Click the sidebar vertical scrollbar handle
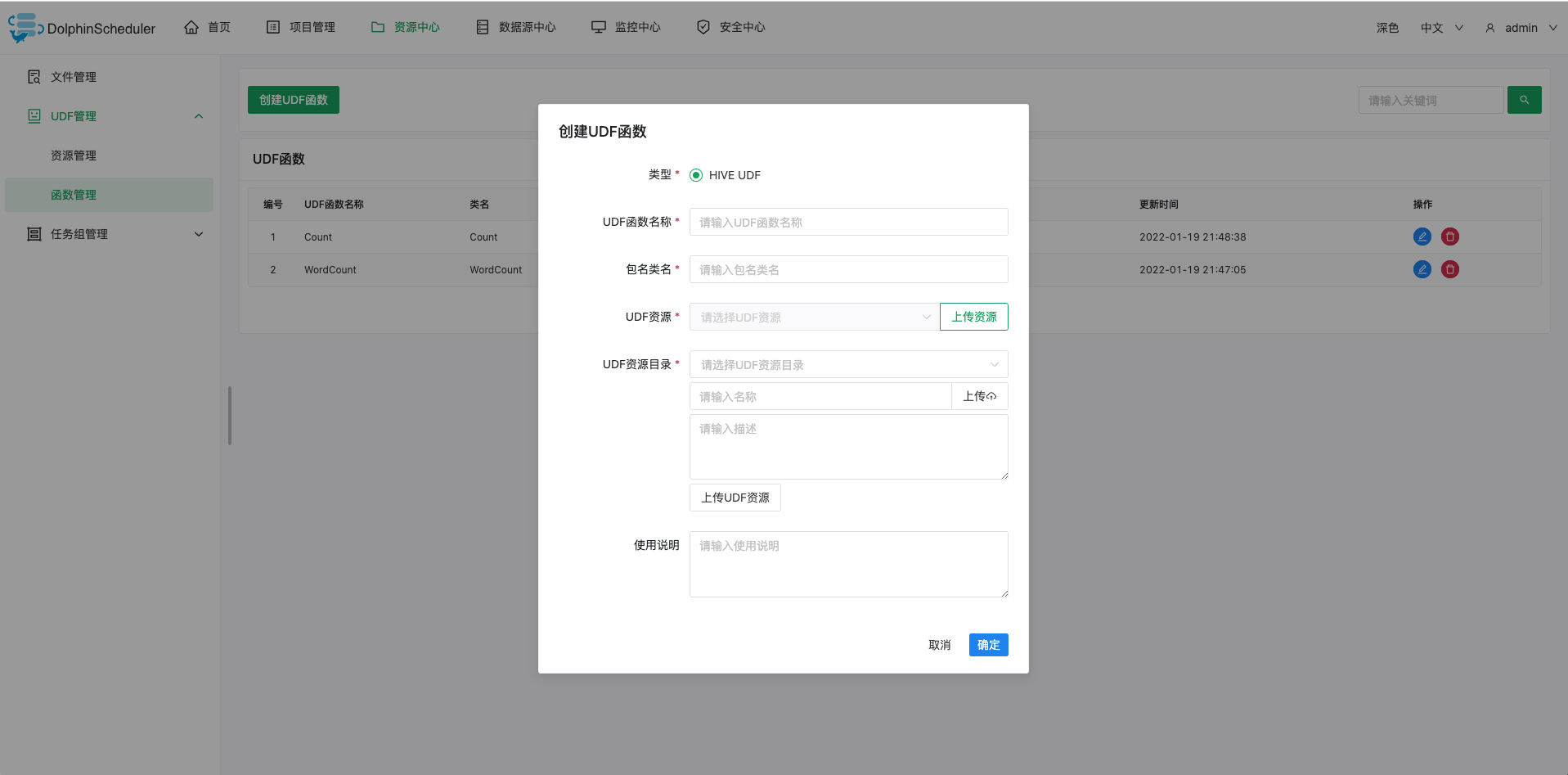The height and width of the screenshot is (775, 1568). pos(230,416)
